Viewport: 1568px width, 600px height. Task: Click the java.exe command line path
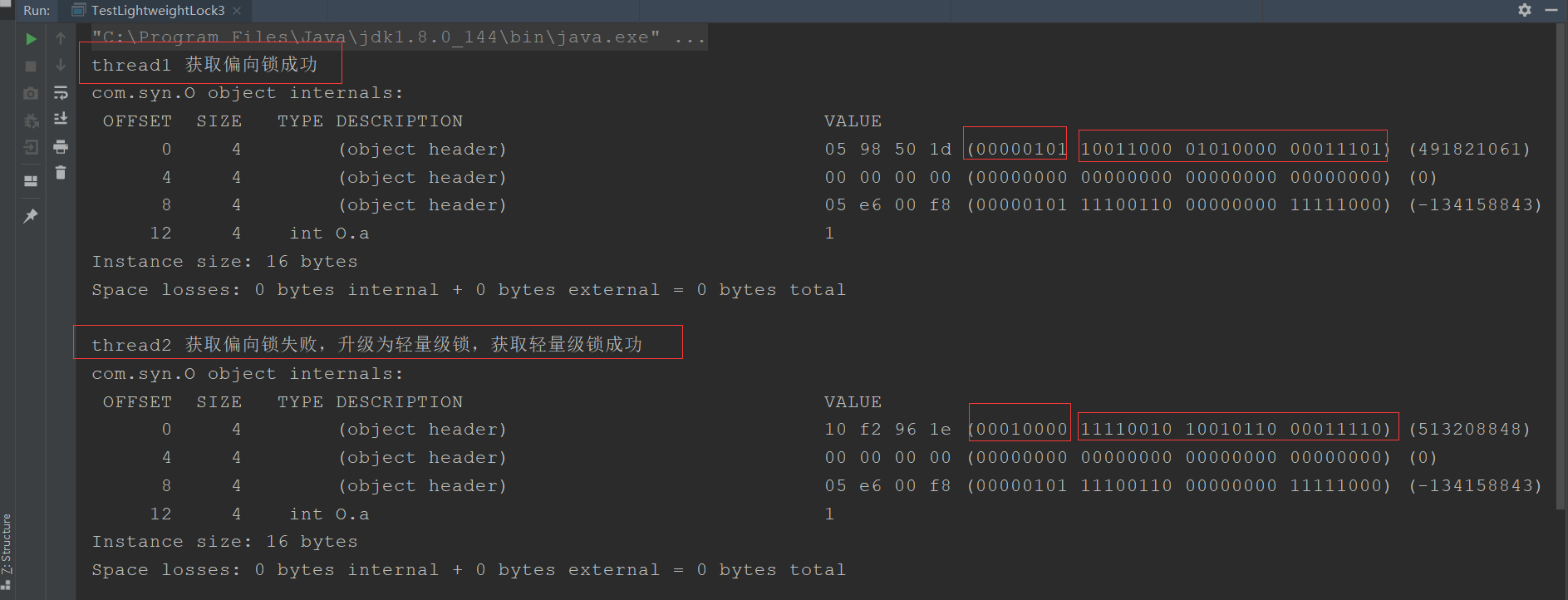click(399, 37)
